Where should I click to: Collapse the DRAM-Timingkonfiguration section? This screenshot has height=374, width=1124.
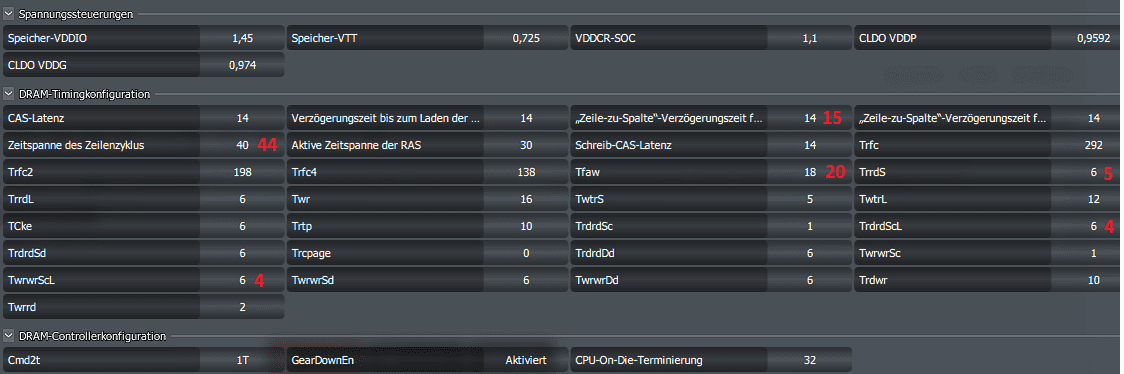(9, 93)
